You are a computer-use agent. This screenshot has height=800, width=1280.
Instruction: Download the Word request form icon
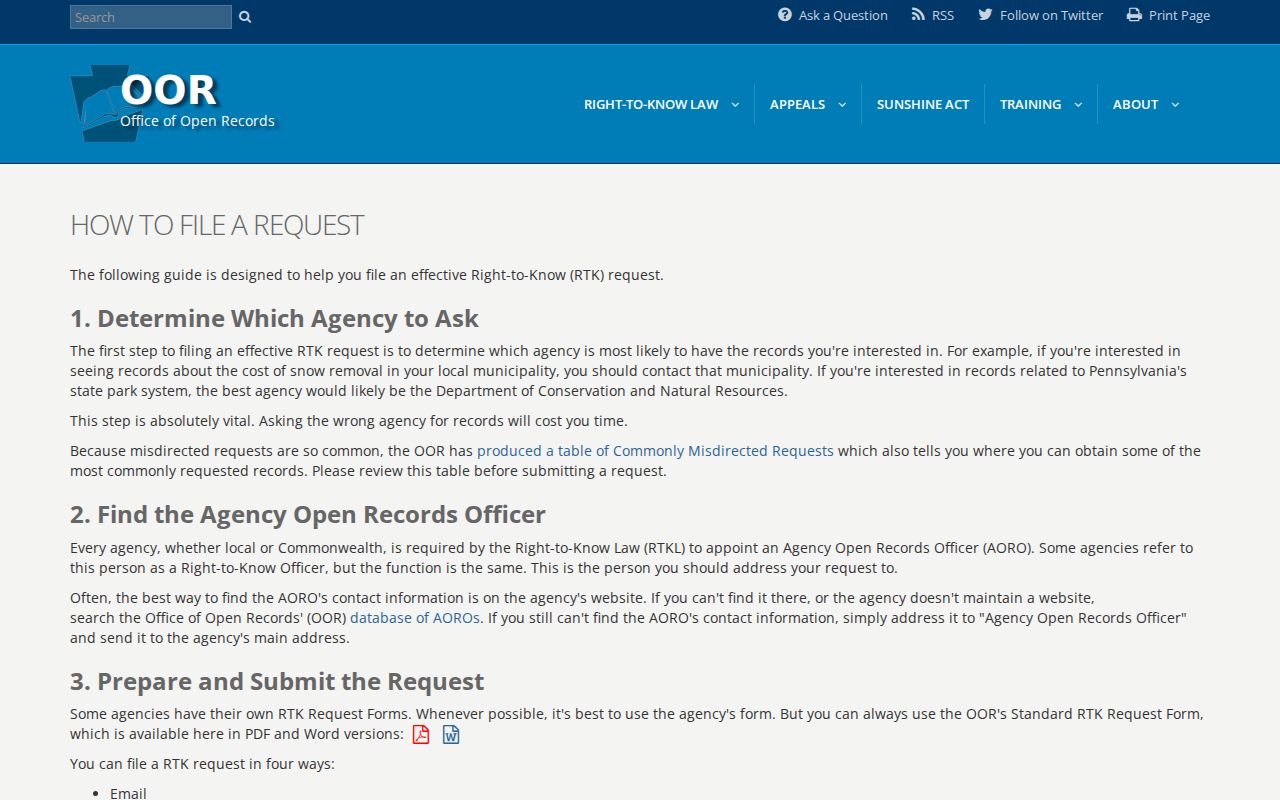451,734
